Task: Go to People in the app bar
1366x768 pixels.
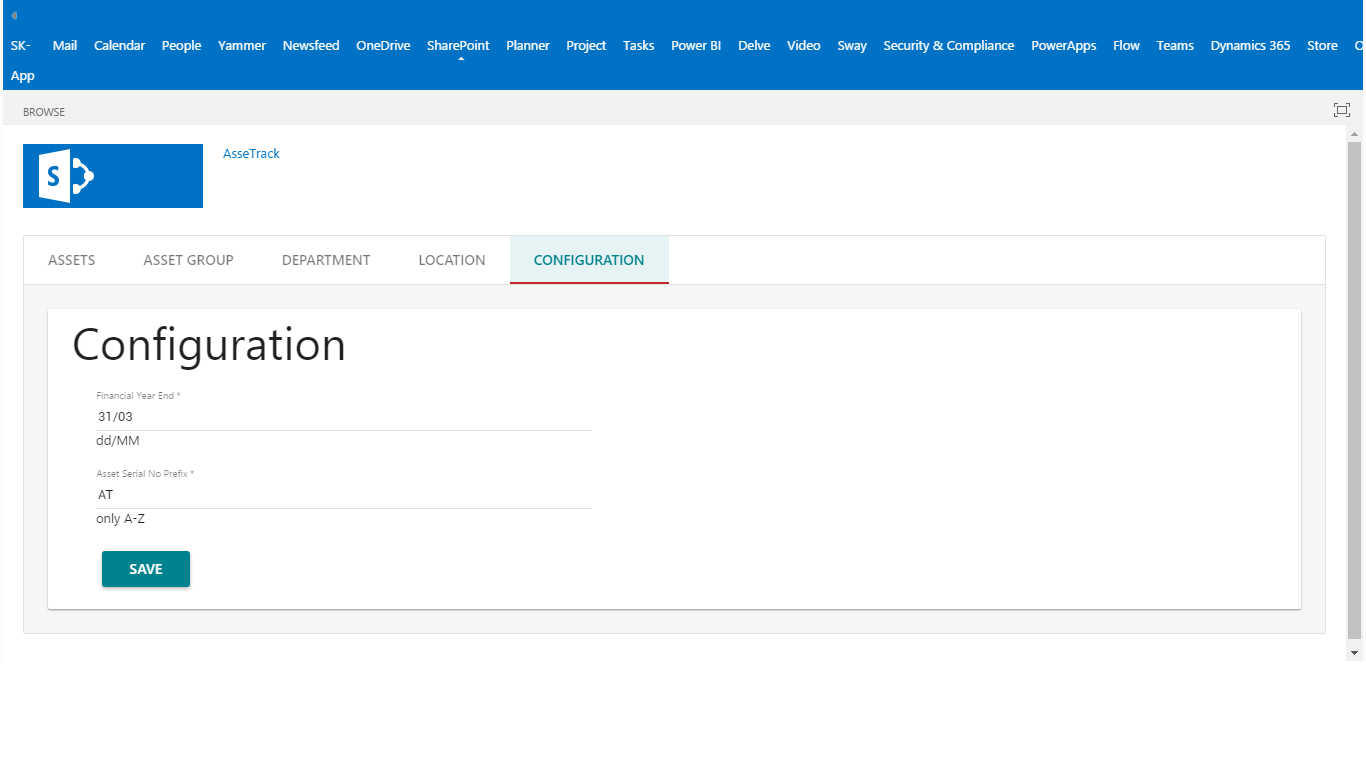Action: 181,45
